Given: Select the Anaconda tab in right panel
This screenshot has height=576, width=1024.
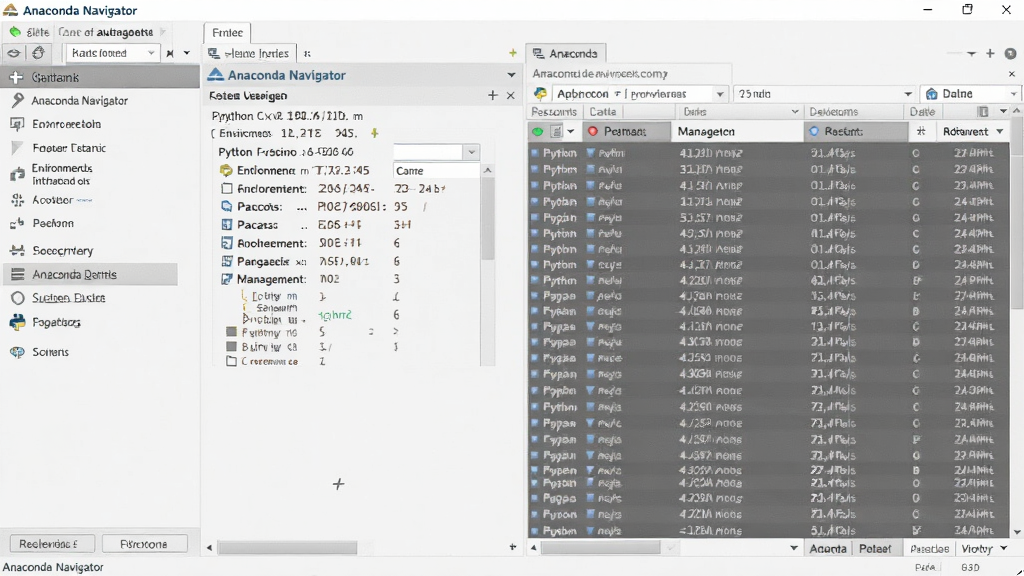Looking at the screenshot, I should pos(566,54).
